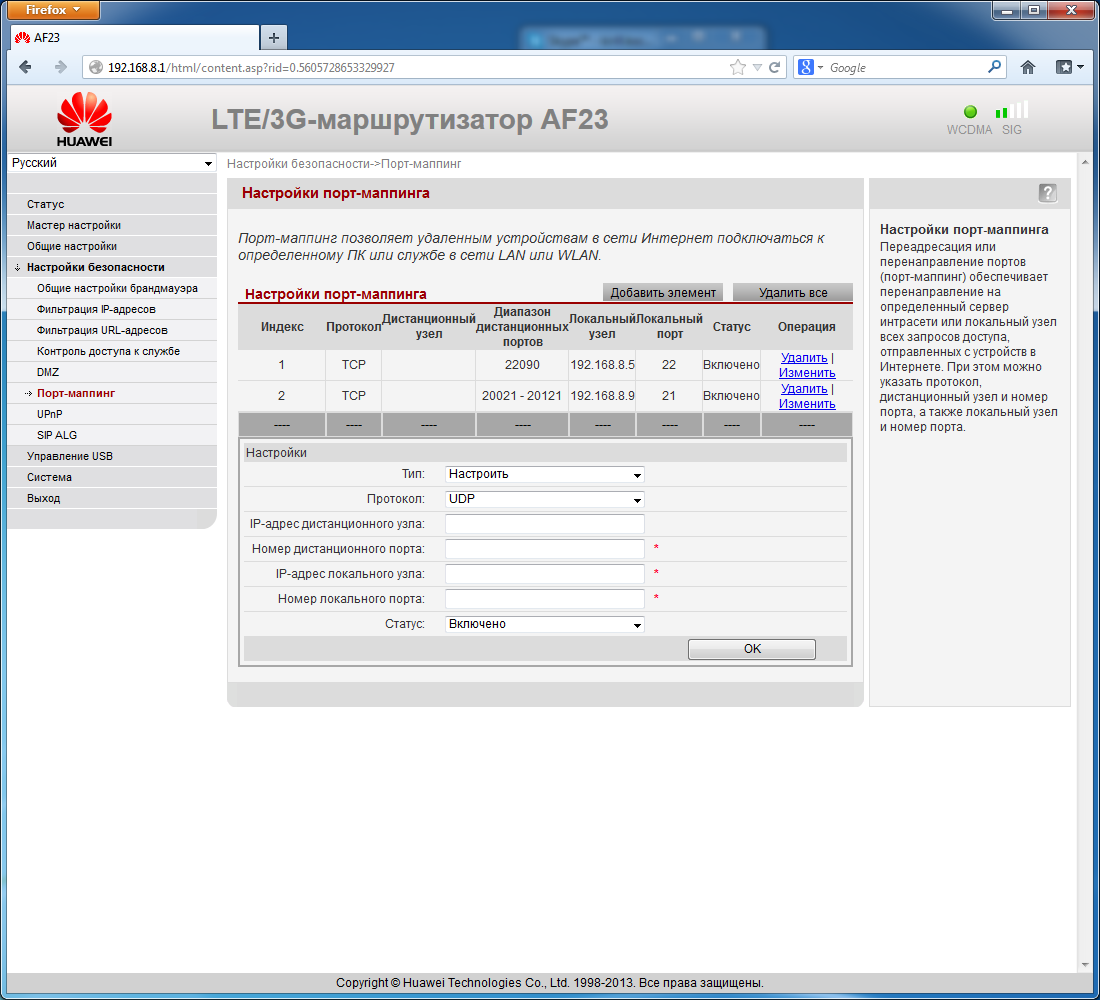Click the page scrollbar up arrow
Screen dimensions: 1100x1000
pyautogui.click(x=1085, y=162)
